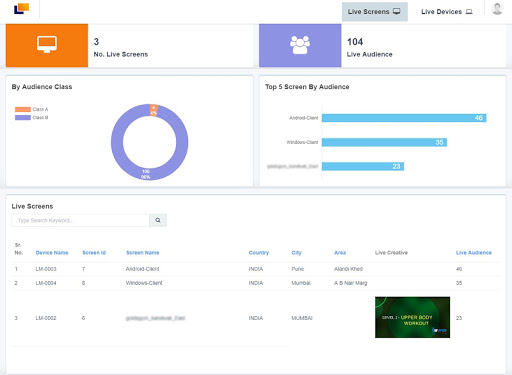Screen dimensions: 512x375
Task: Click the Type Search Keyword field
Action: coord(80,220)
